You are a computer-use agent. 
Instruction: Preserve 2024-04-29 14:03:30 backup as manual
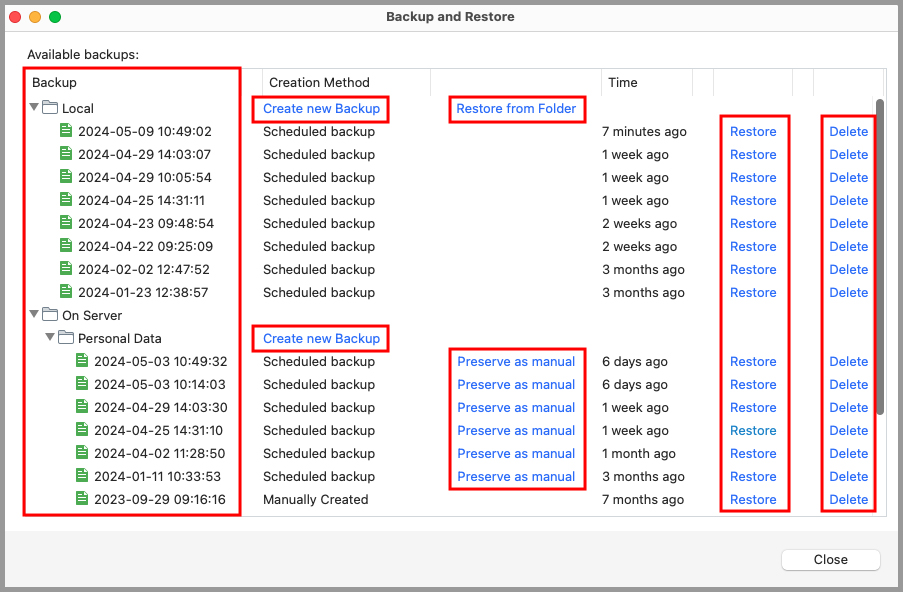click(x=516, y=408)
